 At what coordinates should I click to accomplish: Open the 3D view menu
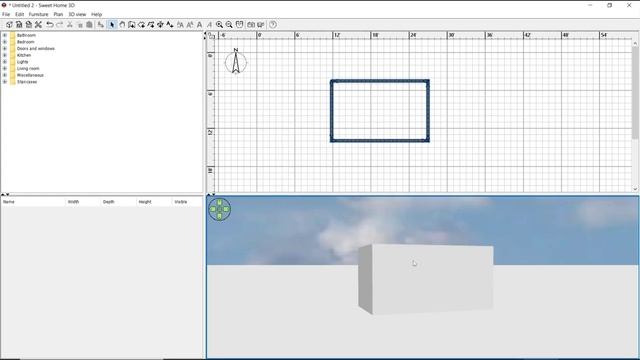pos(77,14)
